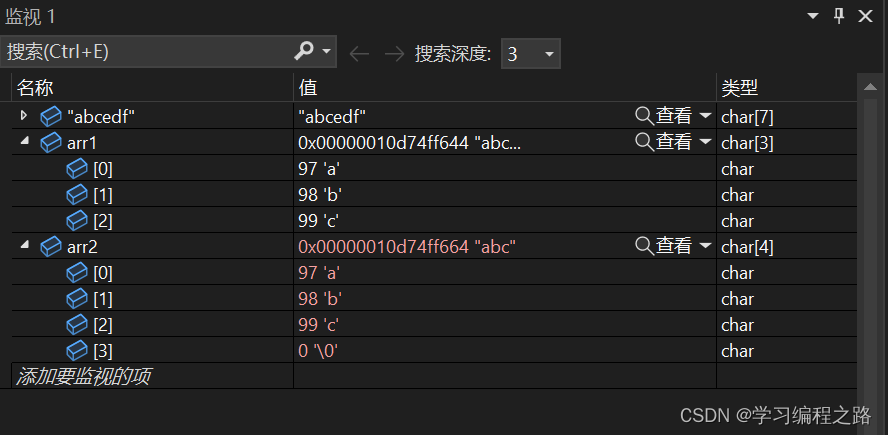Click the 添加要监视的项 add-watch field

point(152,376)
